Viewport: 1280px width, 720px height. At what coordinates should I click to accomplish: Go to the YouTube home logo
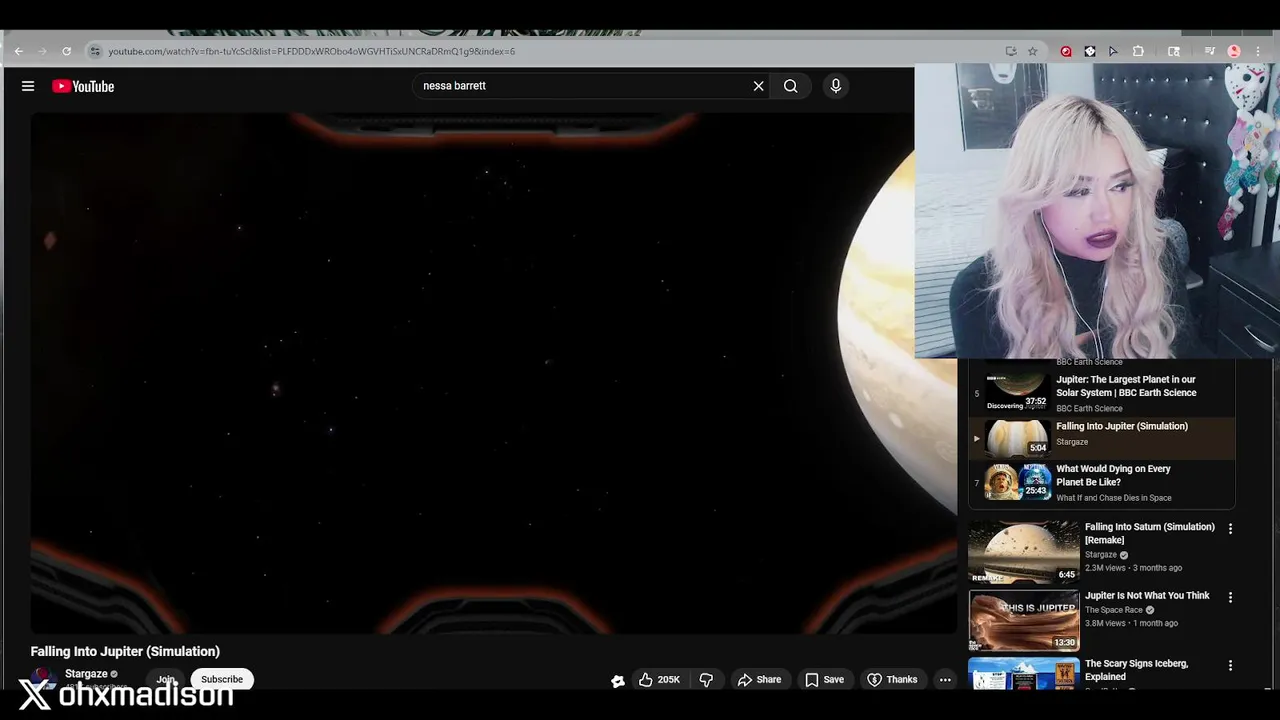click(x=83, y=86)
